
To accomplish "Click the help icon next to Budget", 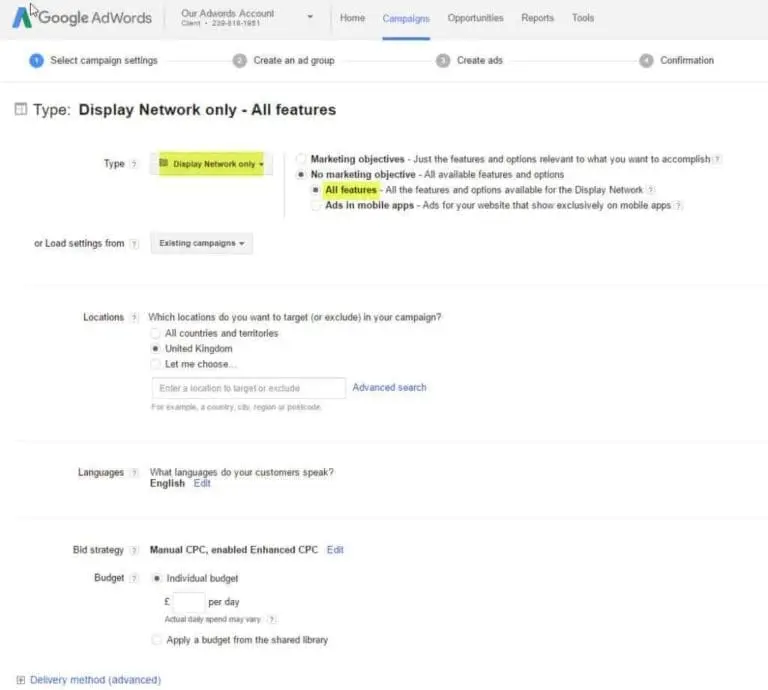I will coord(134,578).
